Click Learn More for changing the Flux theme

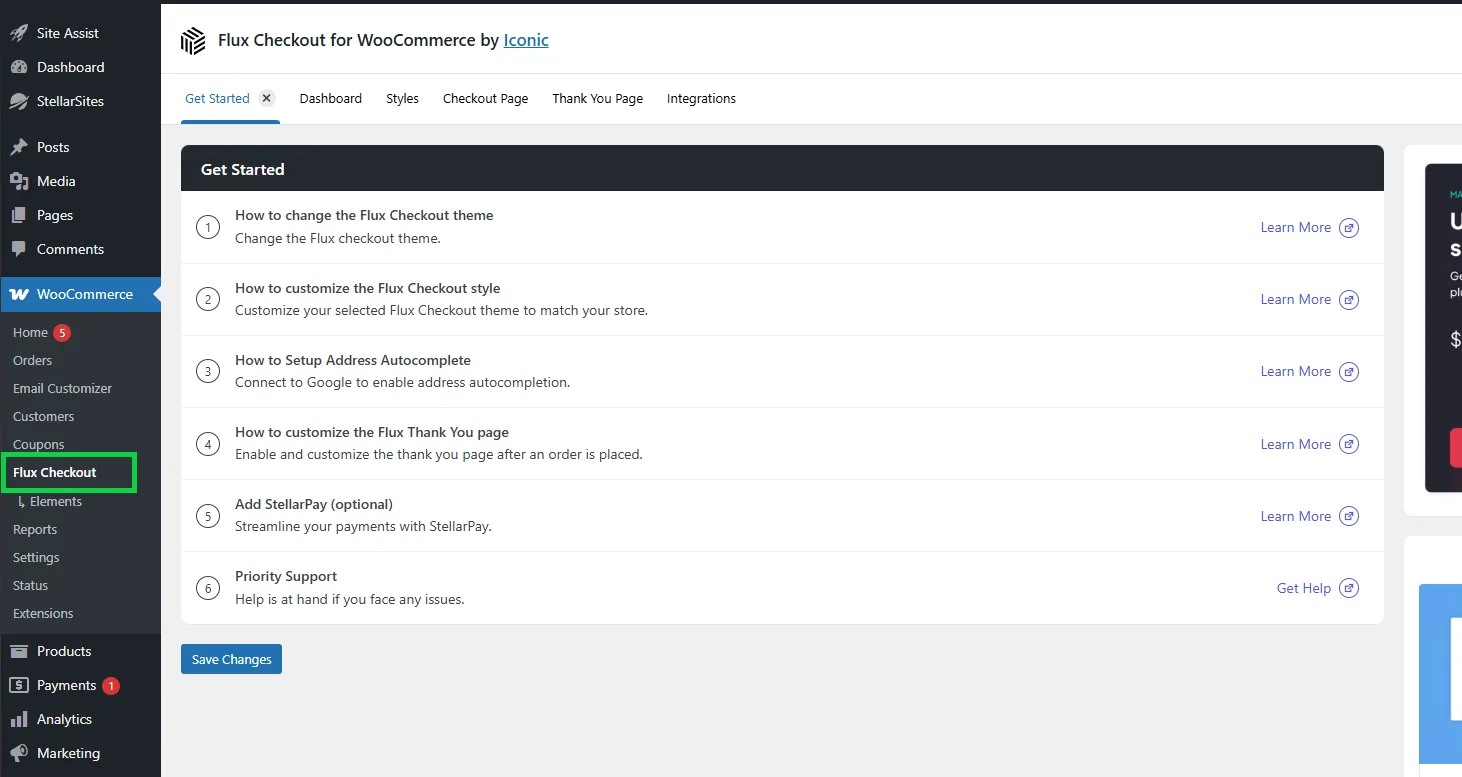pyautogui.click(x=1295, y=227)
